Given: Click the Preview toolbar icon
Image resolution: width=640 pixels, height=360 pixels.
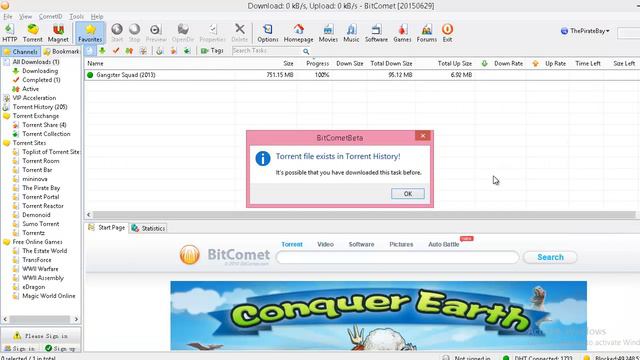Looking at the screenshot, I should click(156, 33).
